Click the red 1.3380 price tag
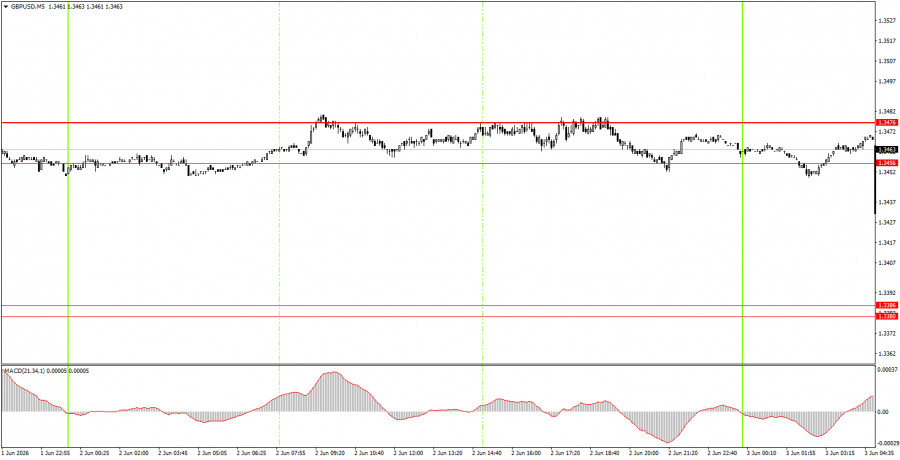The width and height of the screenshot is (900, 460). click(x=887, y=316)
